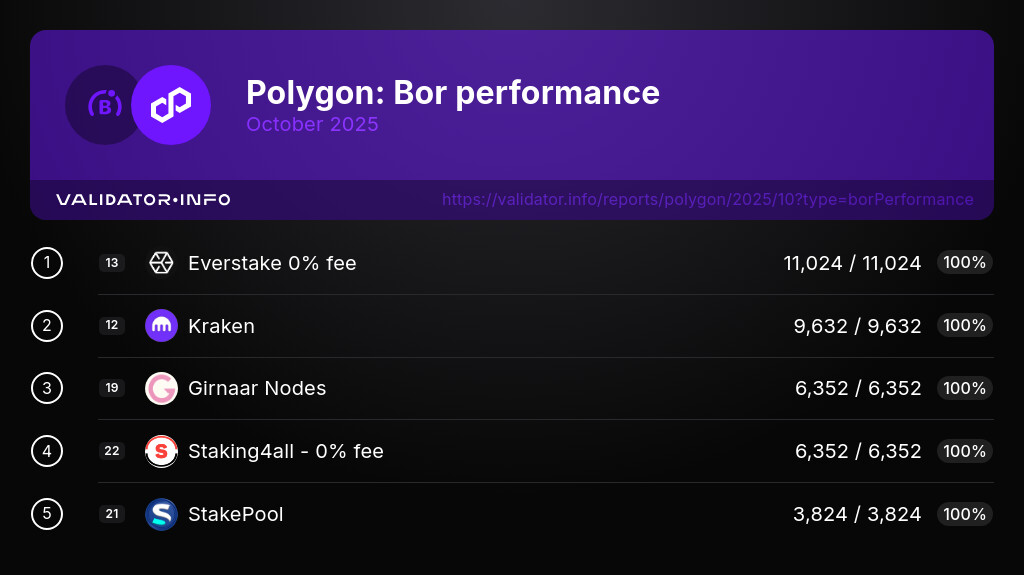Image resolution: width=1024 pixels, height=575 pixels.
Task: Click Everstake's 100% performance badge
Action: tap(964, 263)
